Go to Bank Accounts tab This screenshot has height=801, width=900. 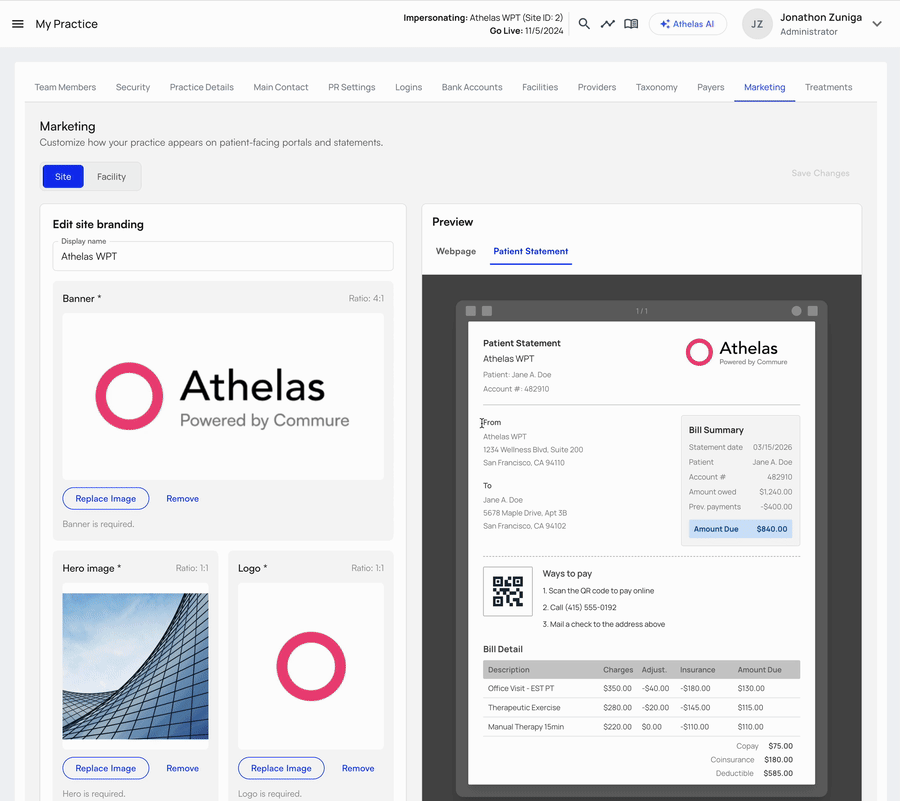472,87
